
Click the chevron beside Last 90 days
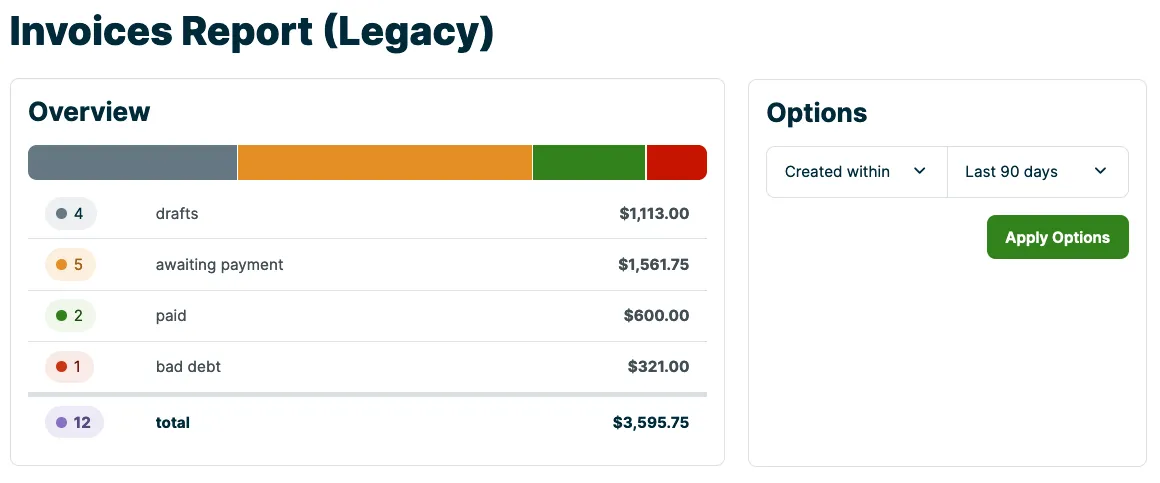1100,172
